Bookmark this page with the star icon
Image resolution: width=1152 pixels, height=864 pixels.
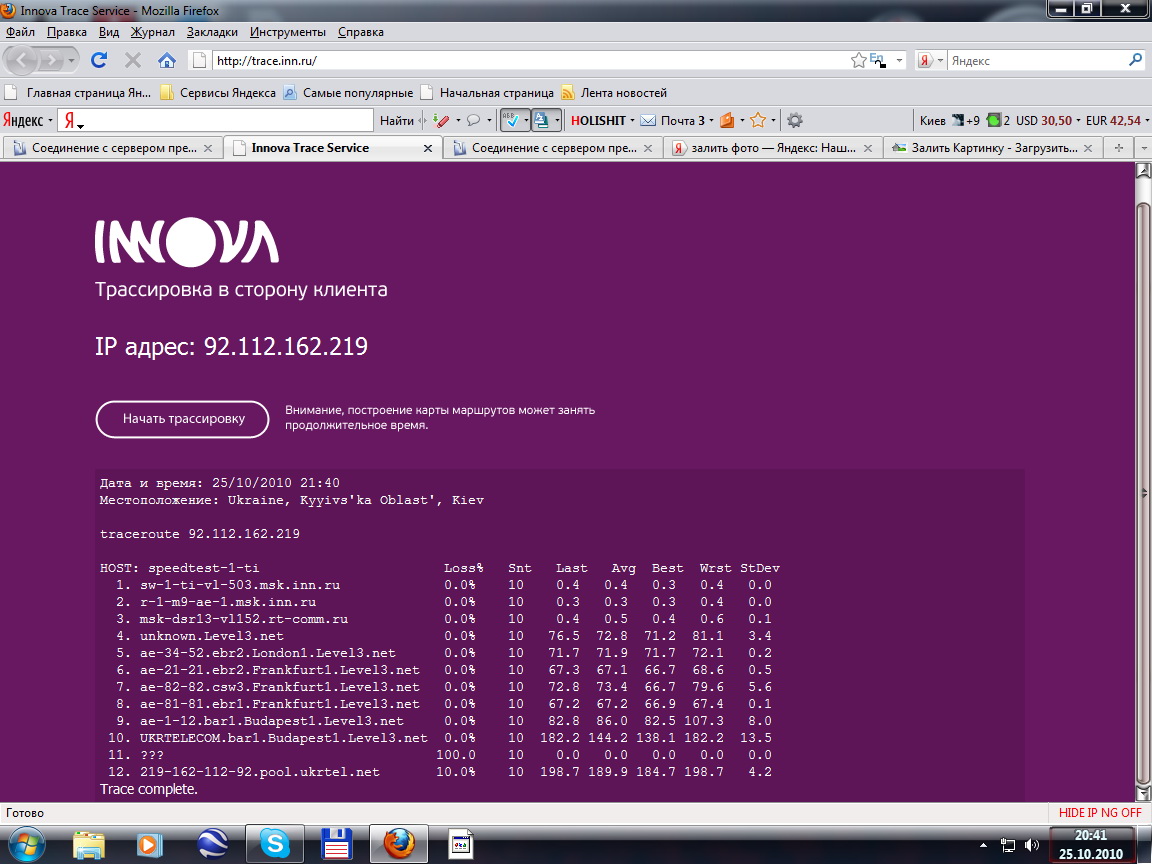click(x=858, y=60)
